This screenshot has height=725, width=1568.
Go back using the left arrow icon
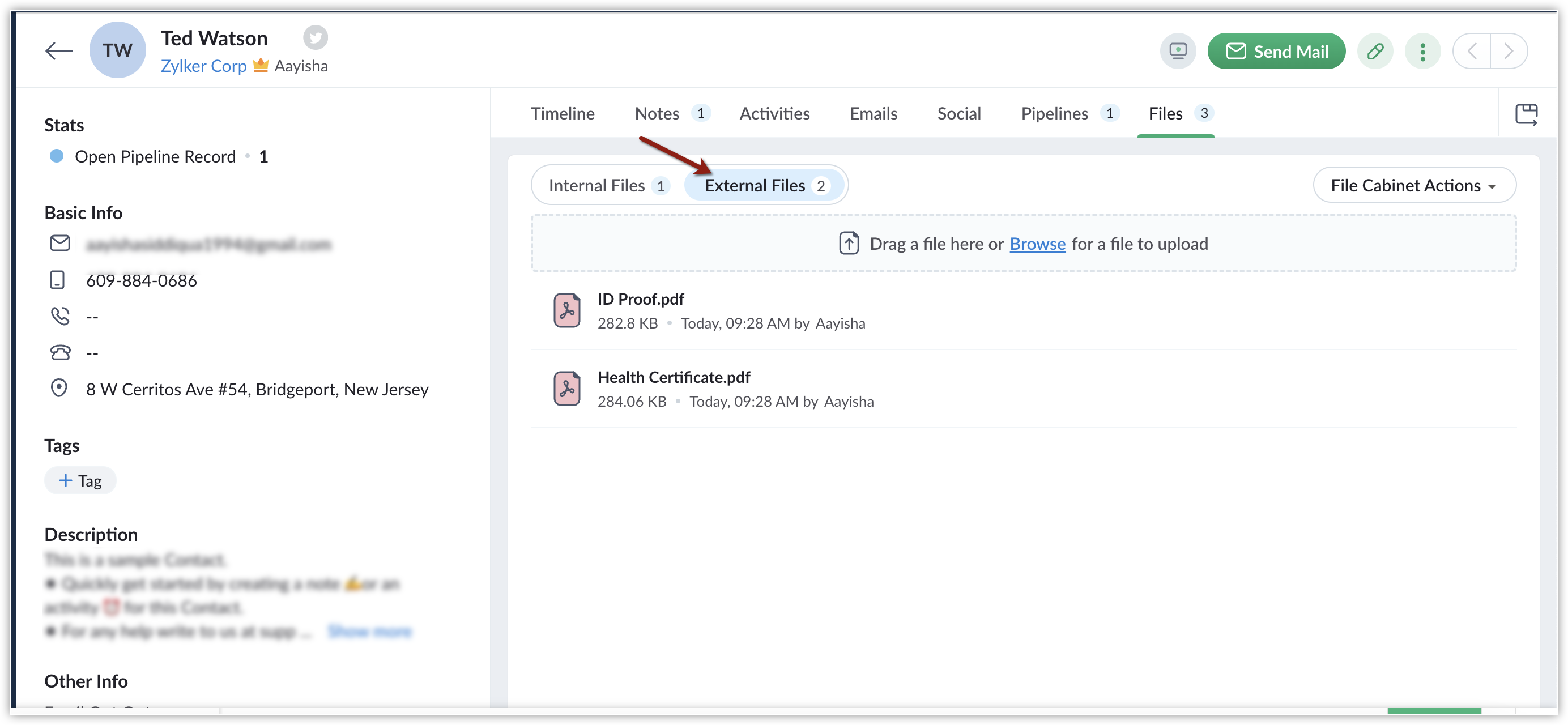[59, 50]
